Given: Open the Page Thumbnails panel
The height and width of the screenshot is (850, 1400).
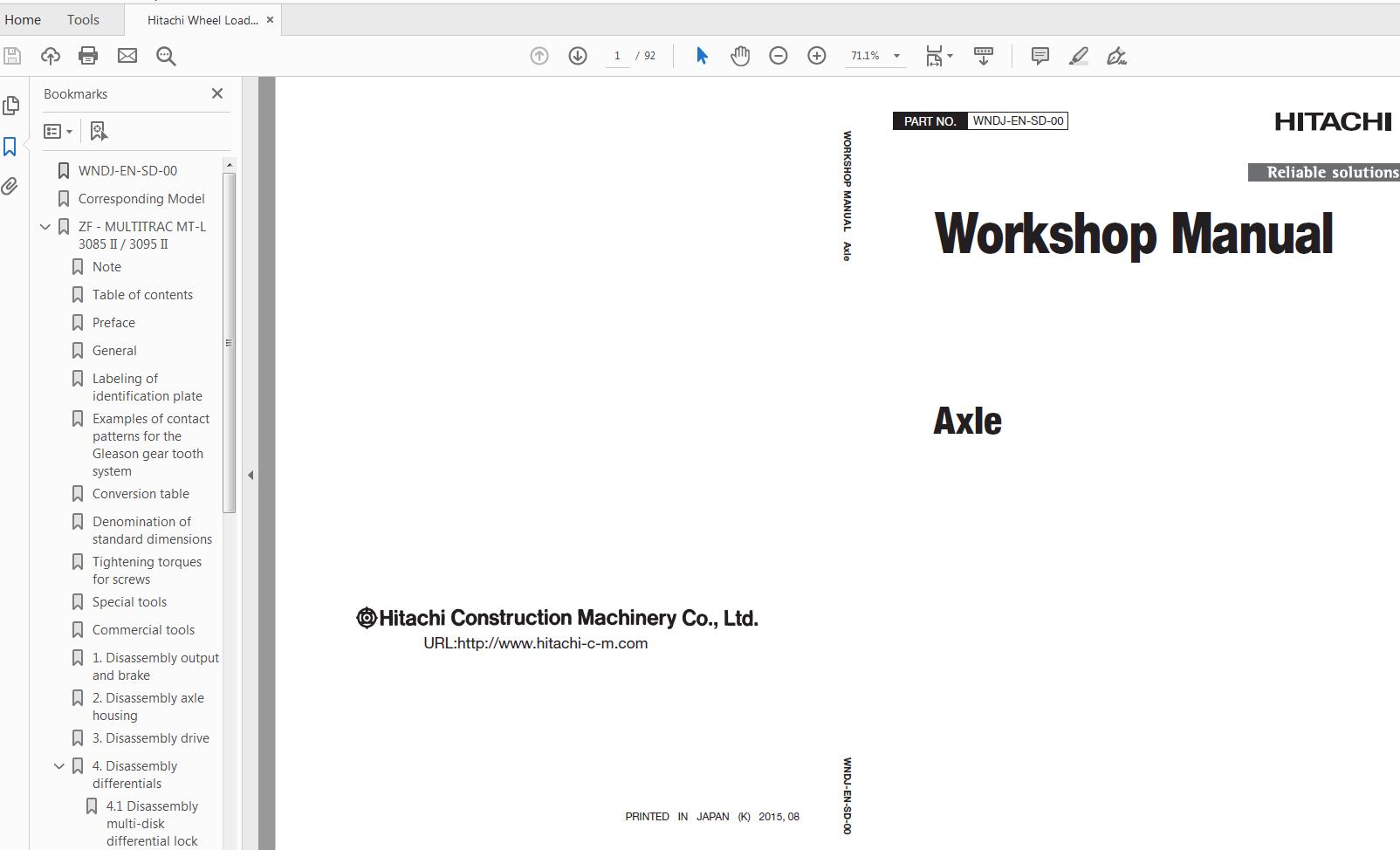Looking at the screenshot, I should 10,106.
